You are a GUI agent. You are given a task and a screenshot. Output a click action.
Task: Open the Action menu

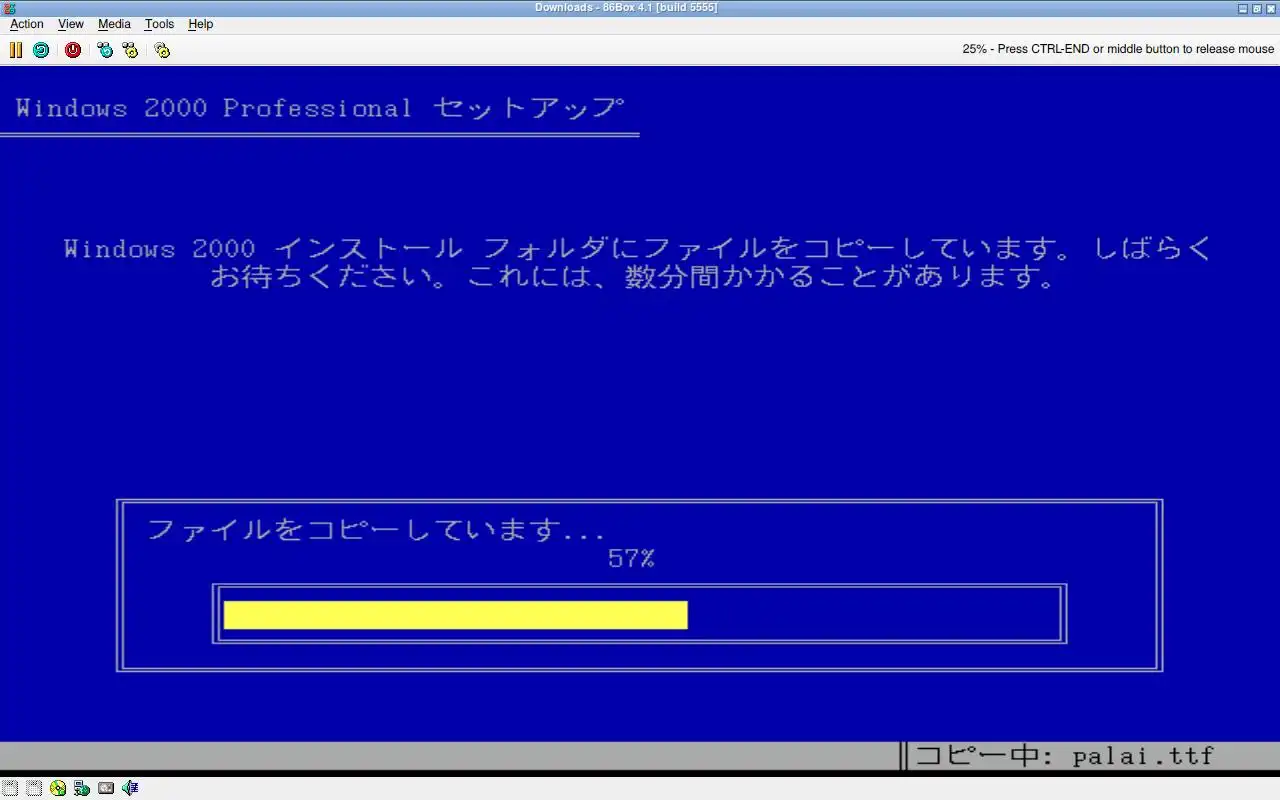pos(27,24)
